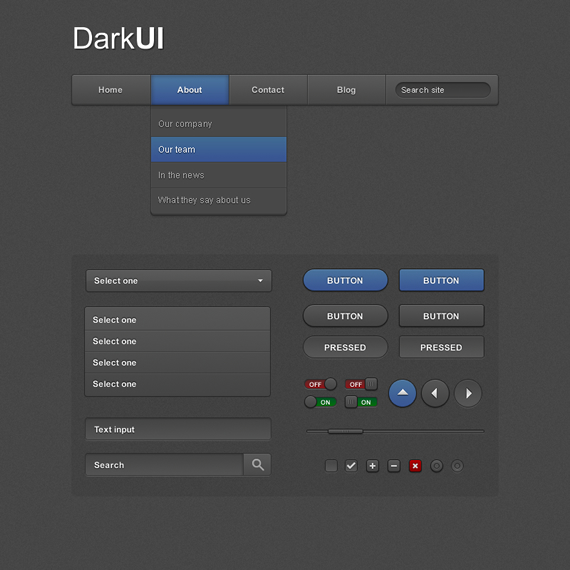Select the first radio button
Image resolution: width=570 pixels, height=570 pixels.
tap(436, 466)
